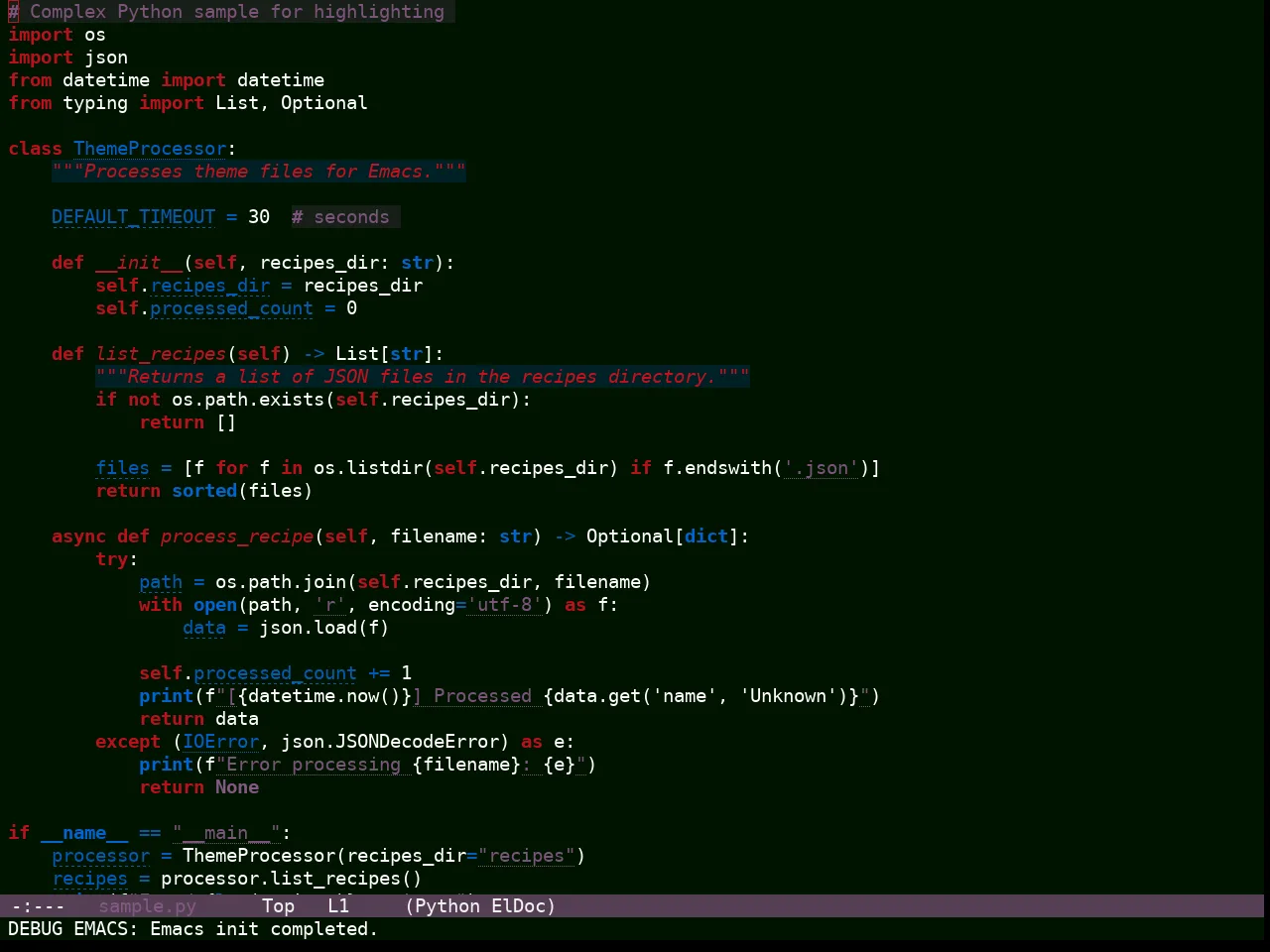Click "json.load(f)" call
The height and width of the screenshot is (952, 1270).
[324, 628]
